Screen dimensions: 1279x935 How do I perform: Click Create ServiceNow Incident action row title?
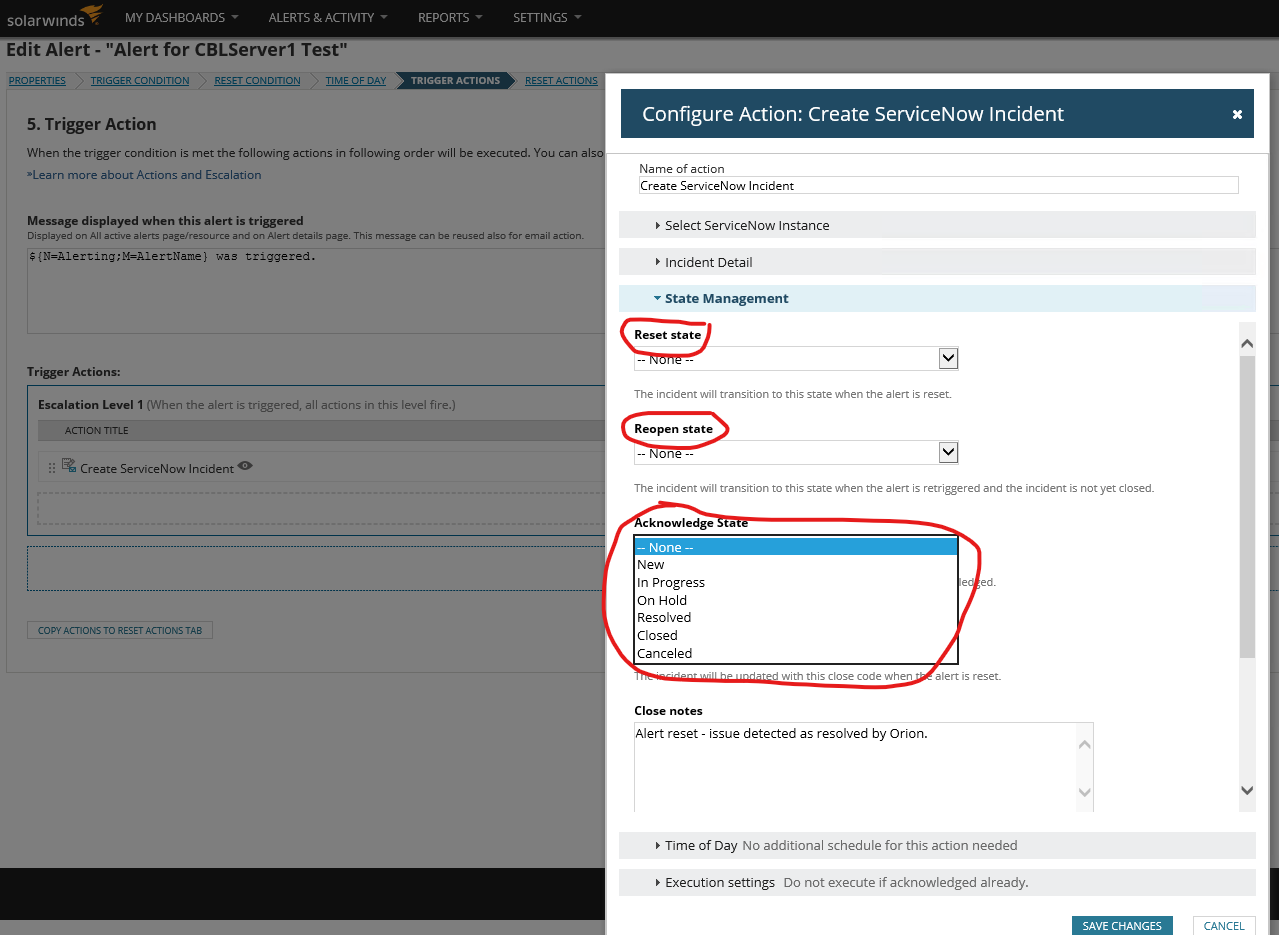pyautogui.click(x=157, y=468)
